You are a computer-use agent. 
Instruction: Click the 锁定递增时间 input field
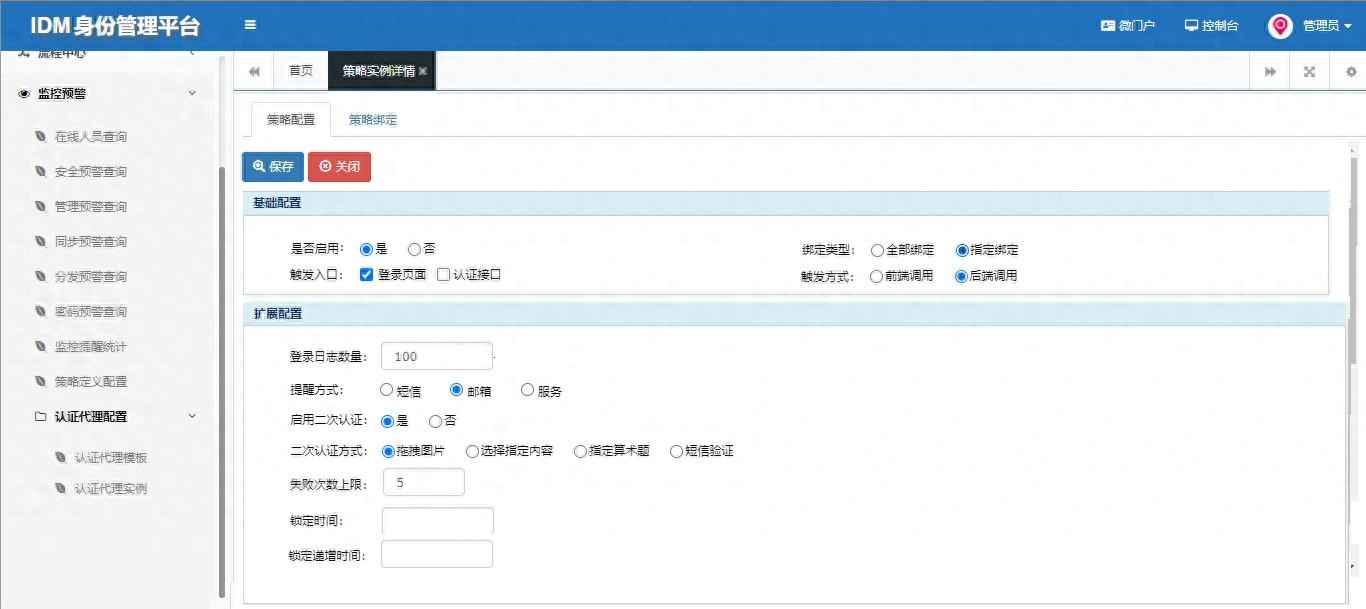tap(437, 554)
